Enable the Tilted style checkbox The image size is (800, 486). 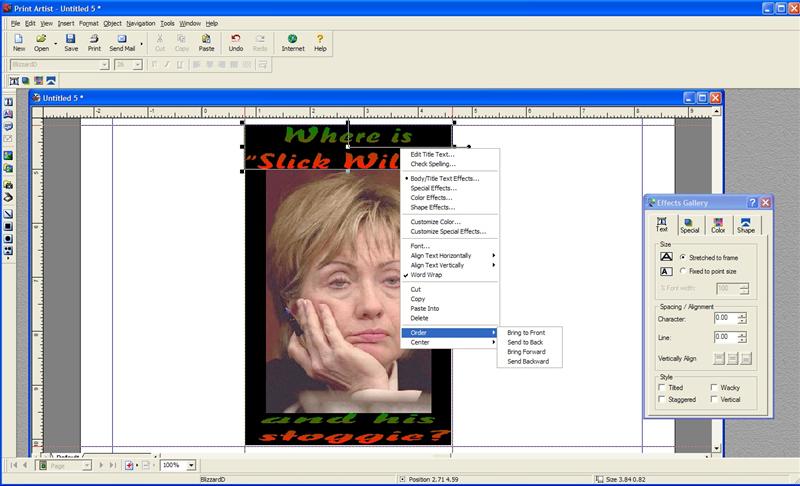pyautogui.click(x=662, y=387)
